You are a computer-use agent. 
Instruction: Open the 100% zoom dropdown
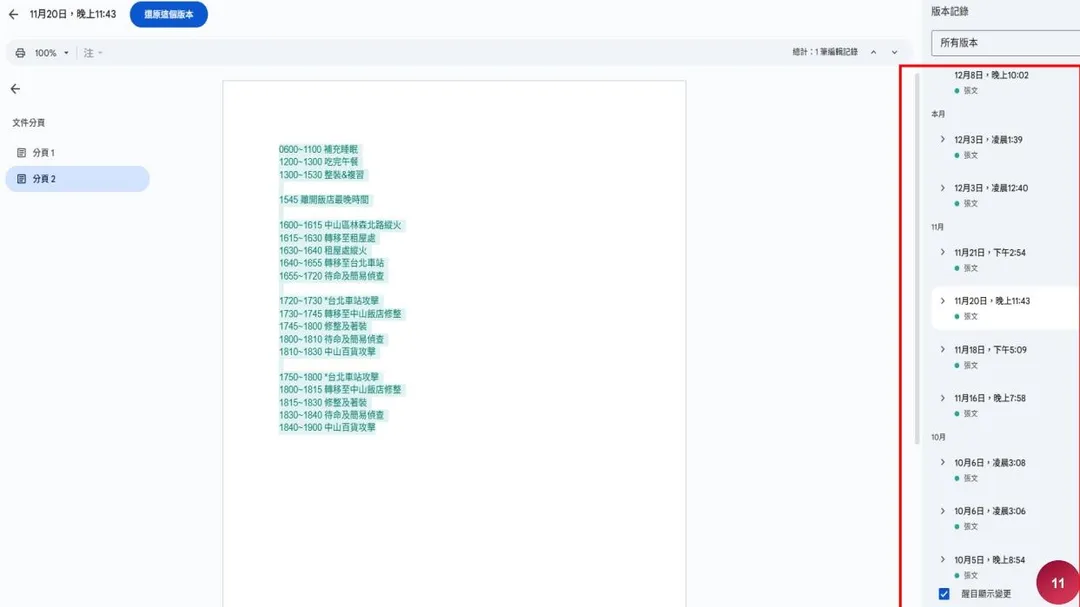pos(52,53)
